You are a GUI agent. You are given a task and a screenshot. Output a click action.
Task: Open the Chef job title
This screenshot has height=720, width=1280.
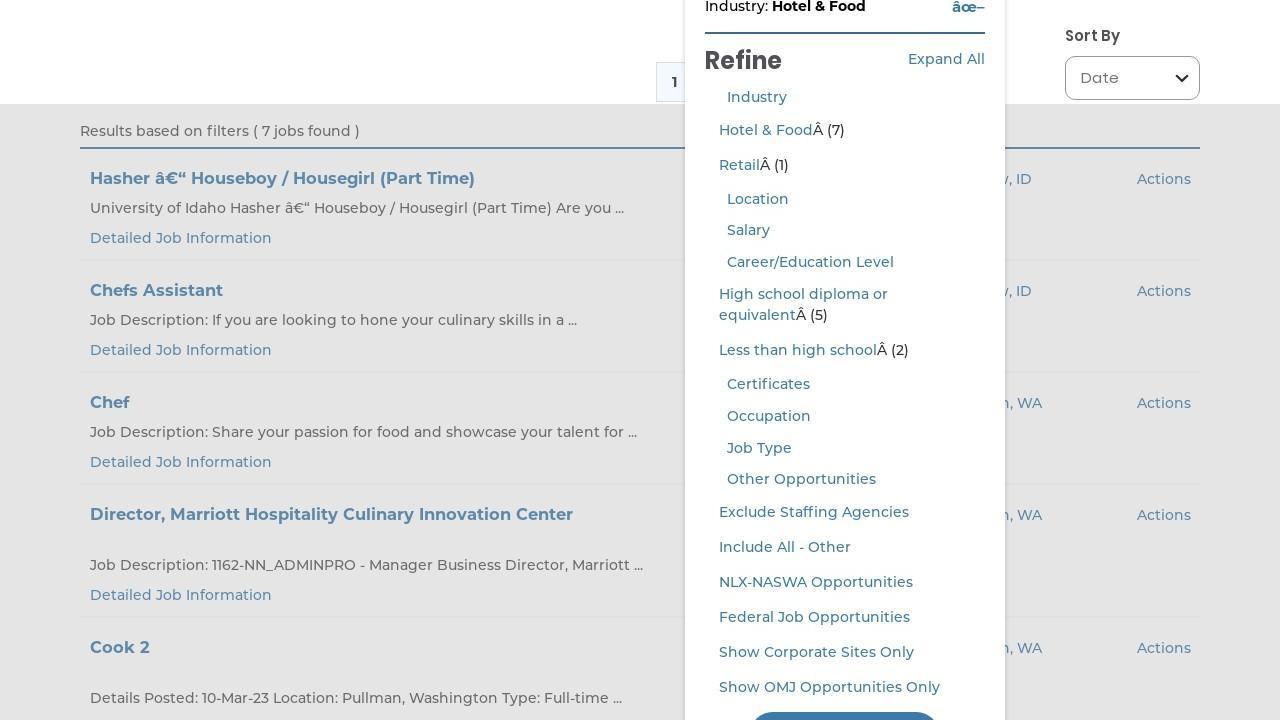pos(110,402)
